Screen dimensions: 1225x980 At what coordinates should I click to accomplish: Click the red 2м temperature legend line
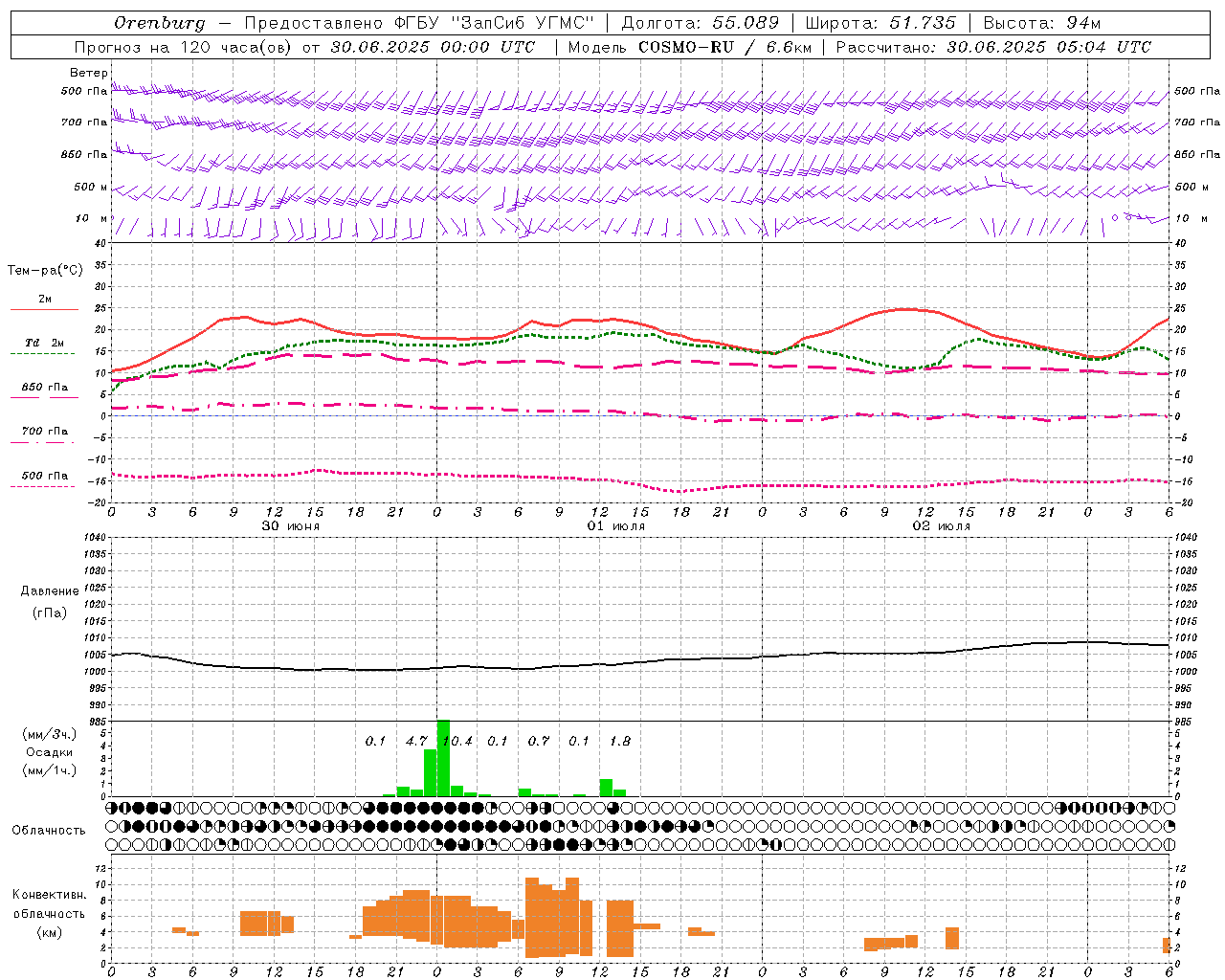(x=44, y=309)
